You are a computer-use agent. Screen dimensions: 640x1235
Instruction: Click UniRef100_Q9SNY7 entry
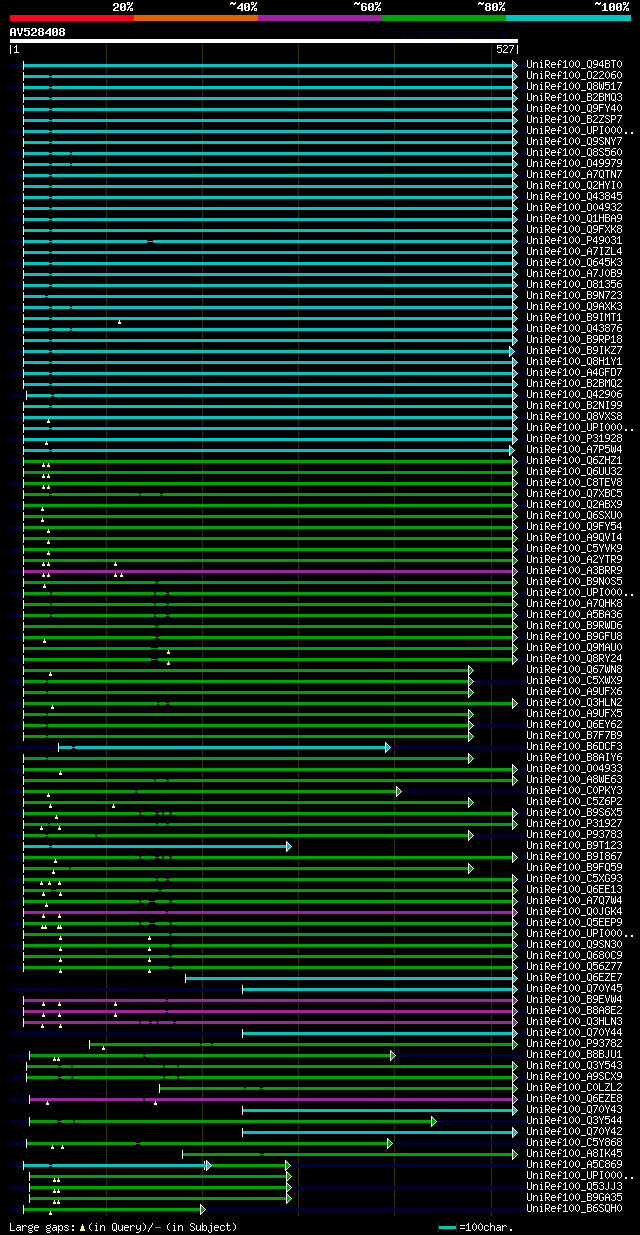tap(575, 141)
